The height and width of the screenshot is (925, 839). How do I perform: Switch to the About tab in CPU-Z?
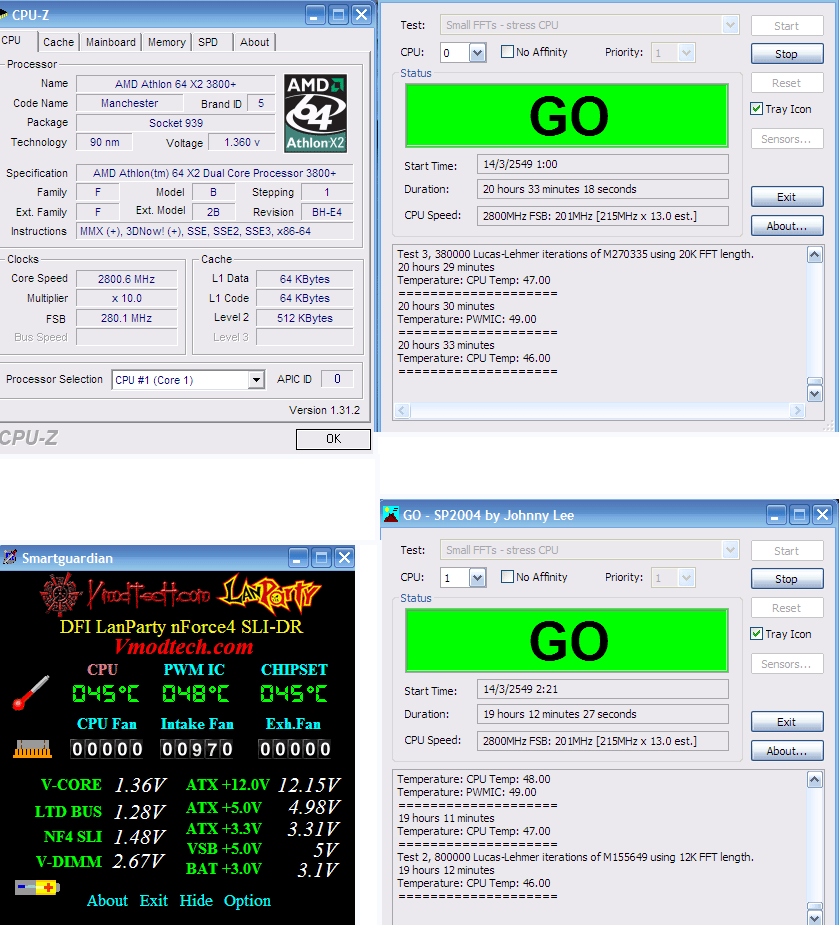[254, 42]
